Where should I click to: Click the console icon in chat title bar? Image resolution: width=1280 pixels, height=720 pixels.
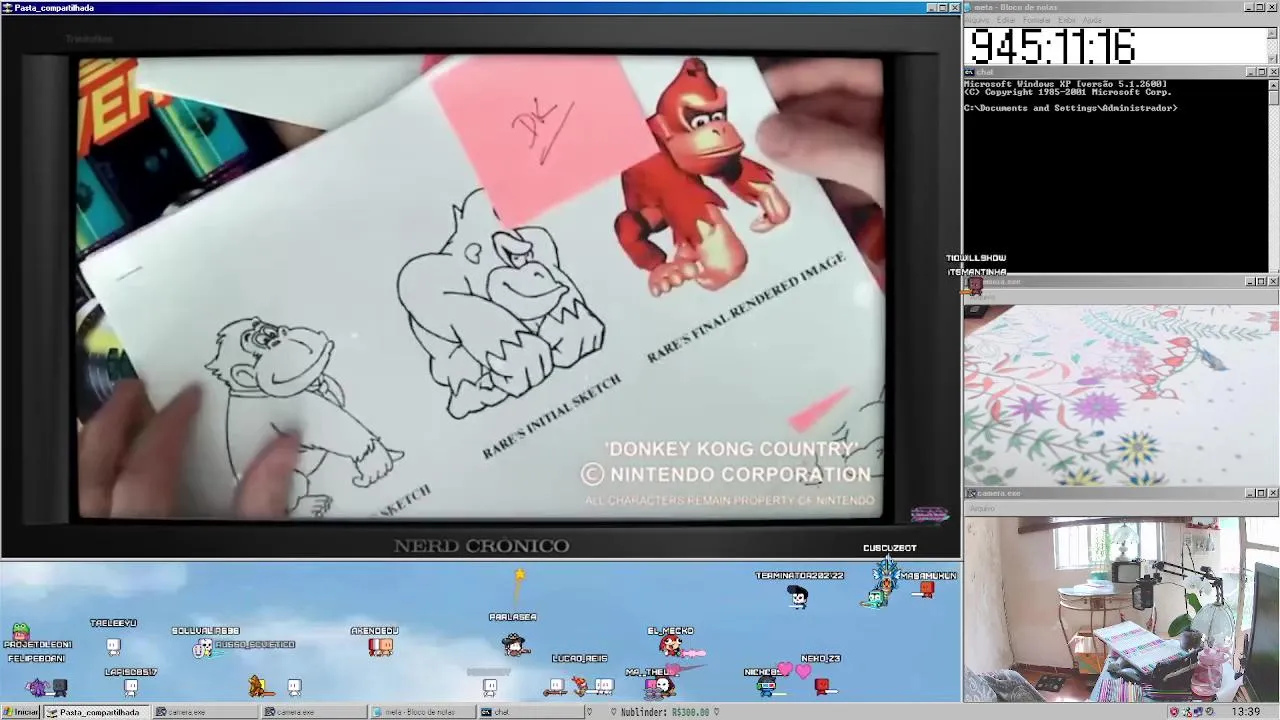[969, 72]
